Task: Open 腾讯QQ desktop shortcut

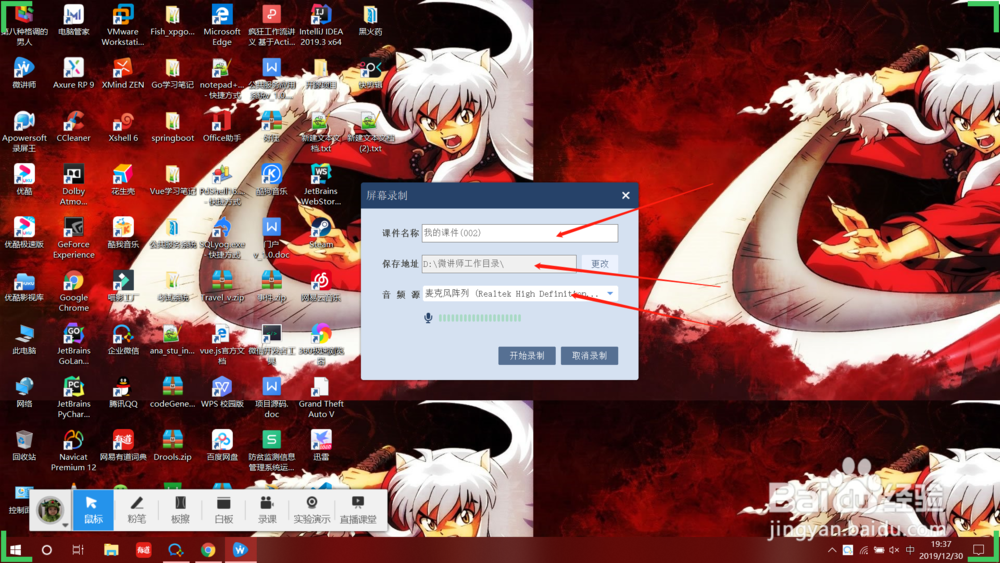Action: (x=122, y=392)
